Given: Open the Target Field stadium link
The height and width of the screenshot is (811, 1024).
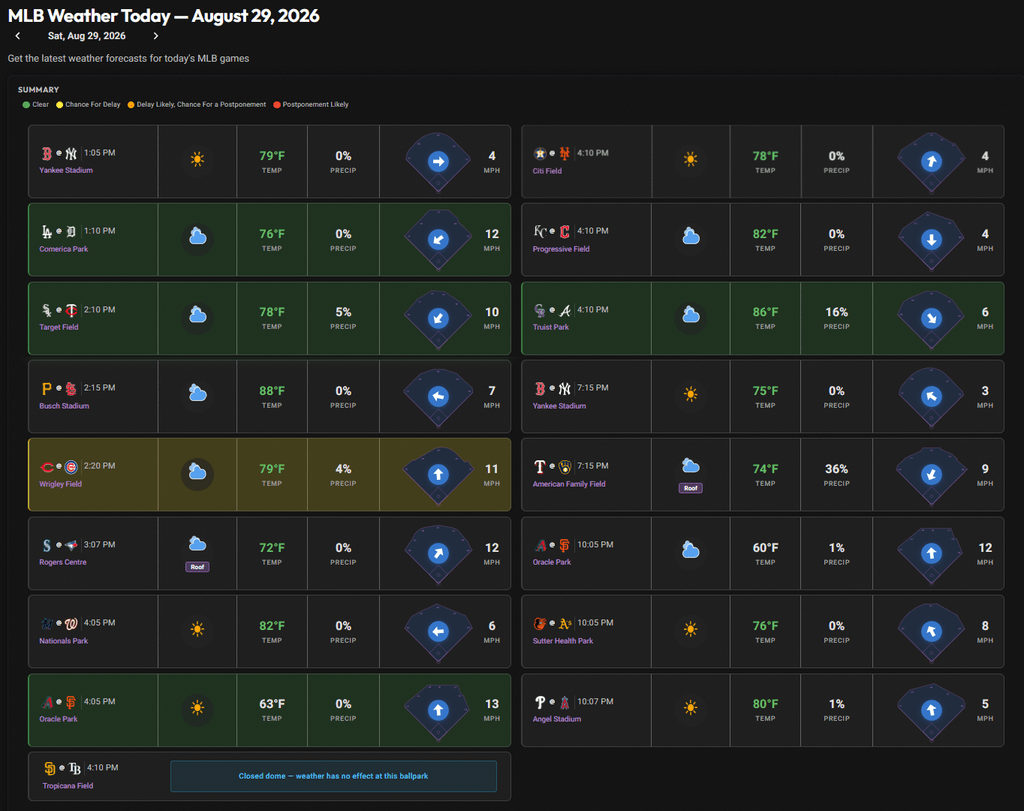Looking at the screenshot, I should [x=59, y=327].
